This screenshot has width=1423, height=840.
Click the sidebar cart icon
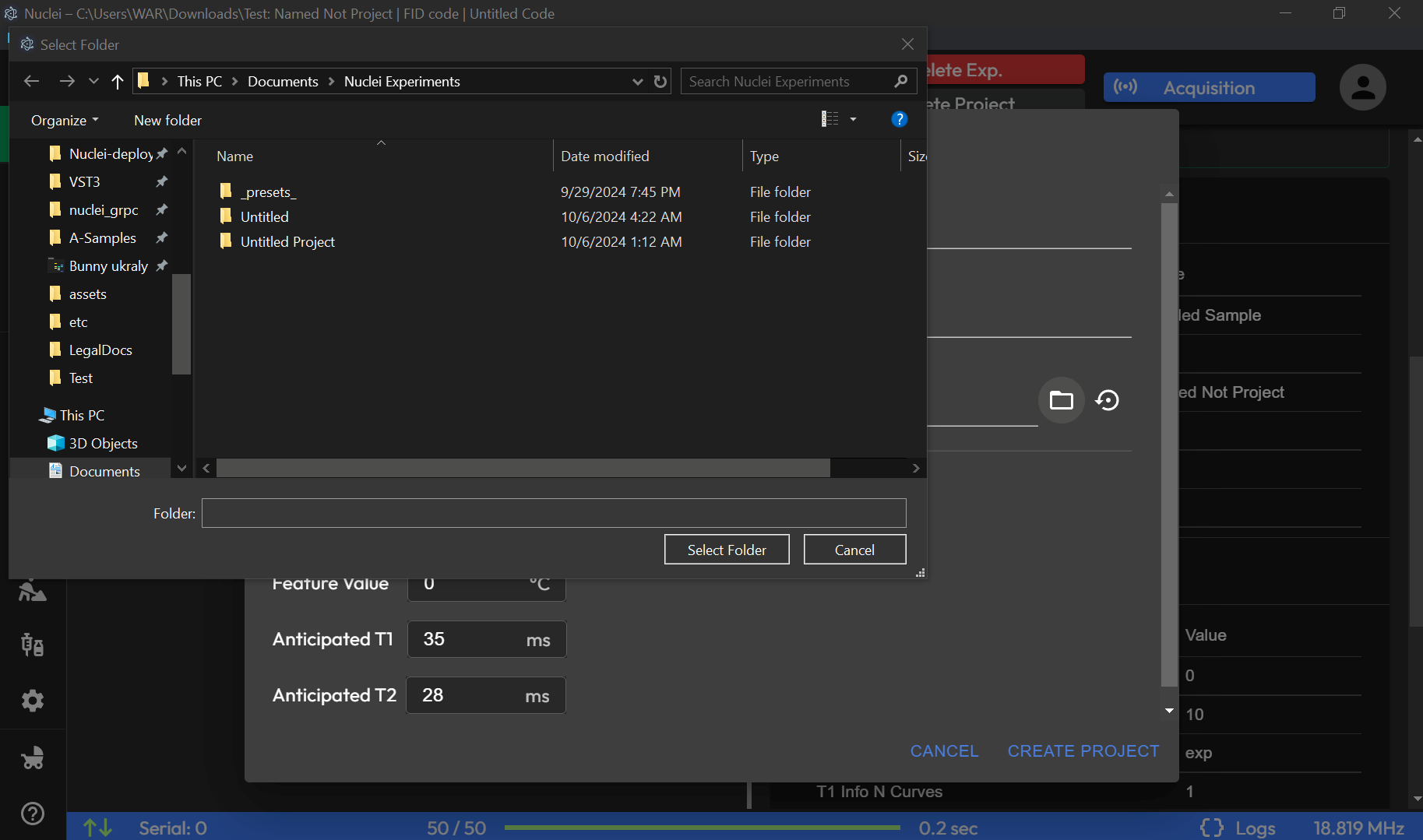click(33, 757)
